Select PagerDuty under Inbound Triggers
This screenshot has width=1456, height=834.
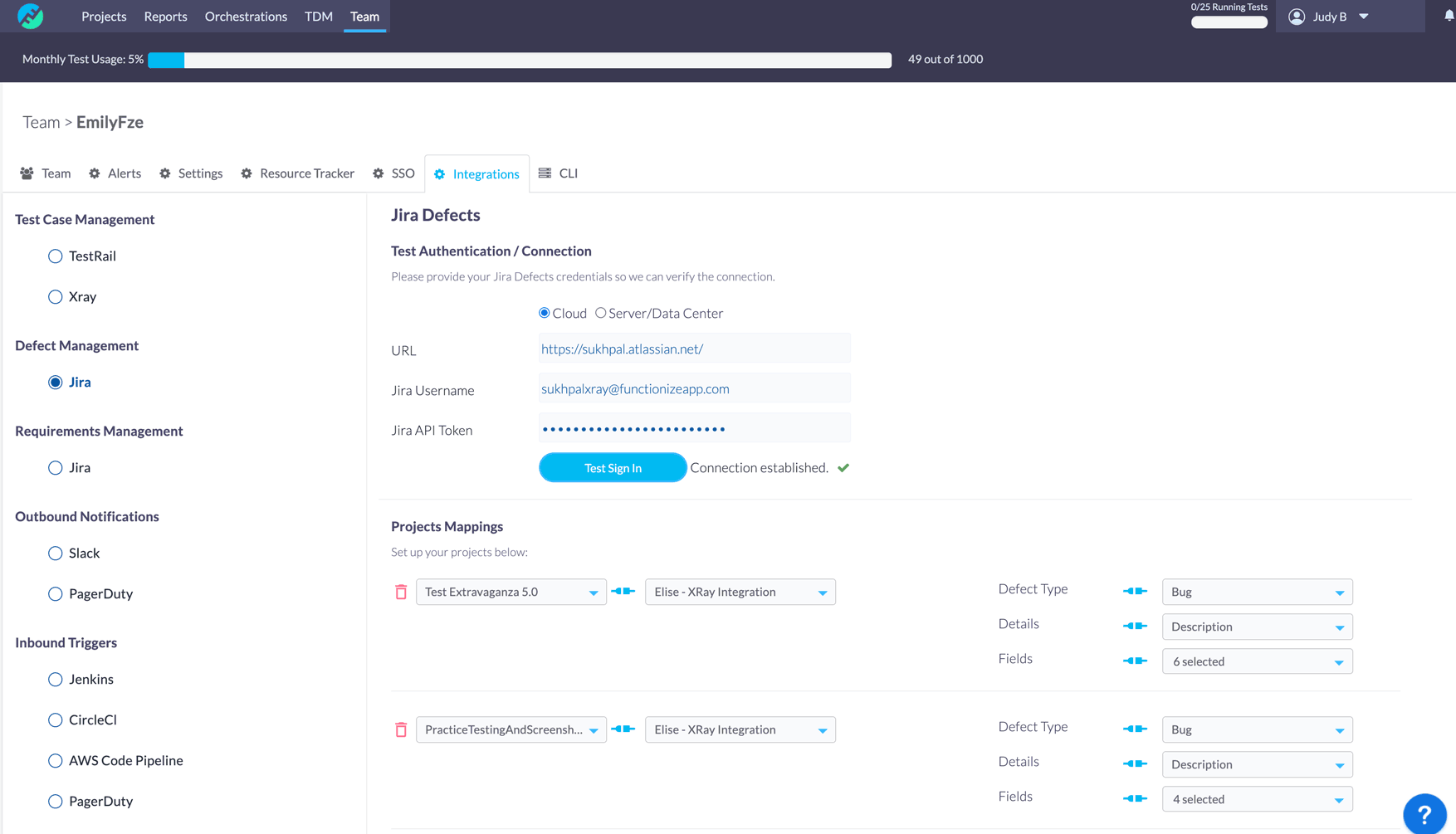click(x=56, y=802)
